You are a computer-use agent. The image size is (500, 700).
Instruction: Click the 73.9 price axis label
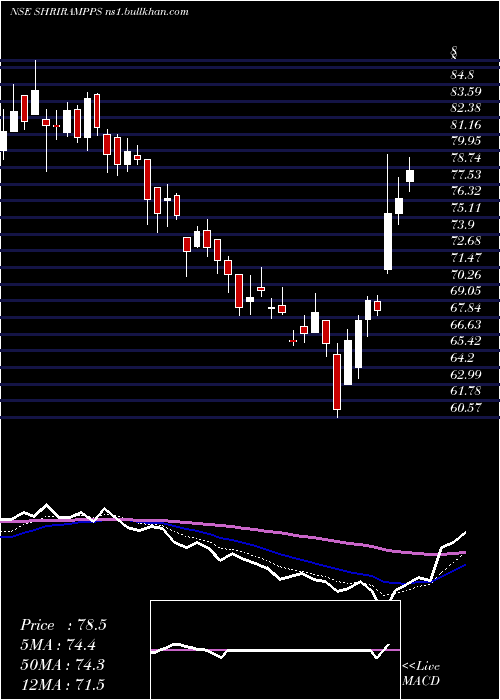click(x=462, y=224)
